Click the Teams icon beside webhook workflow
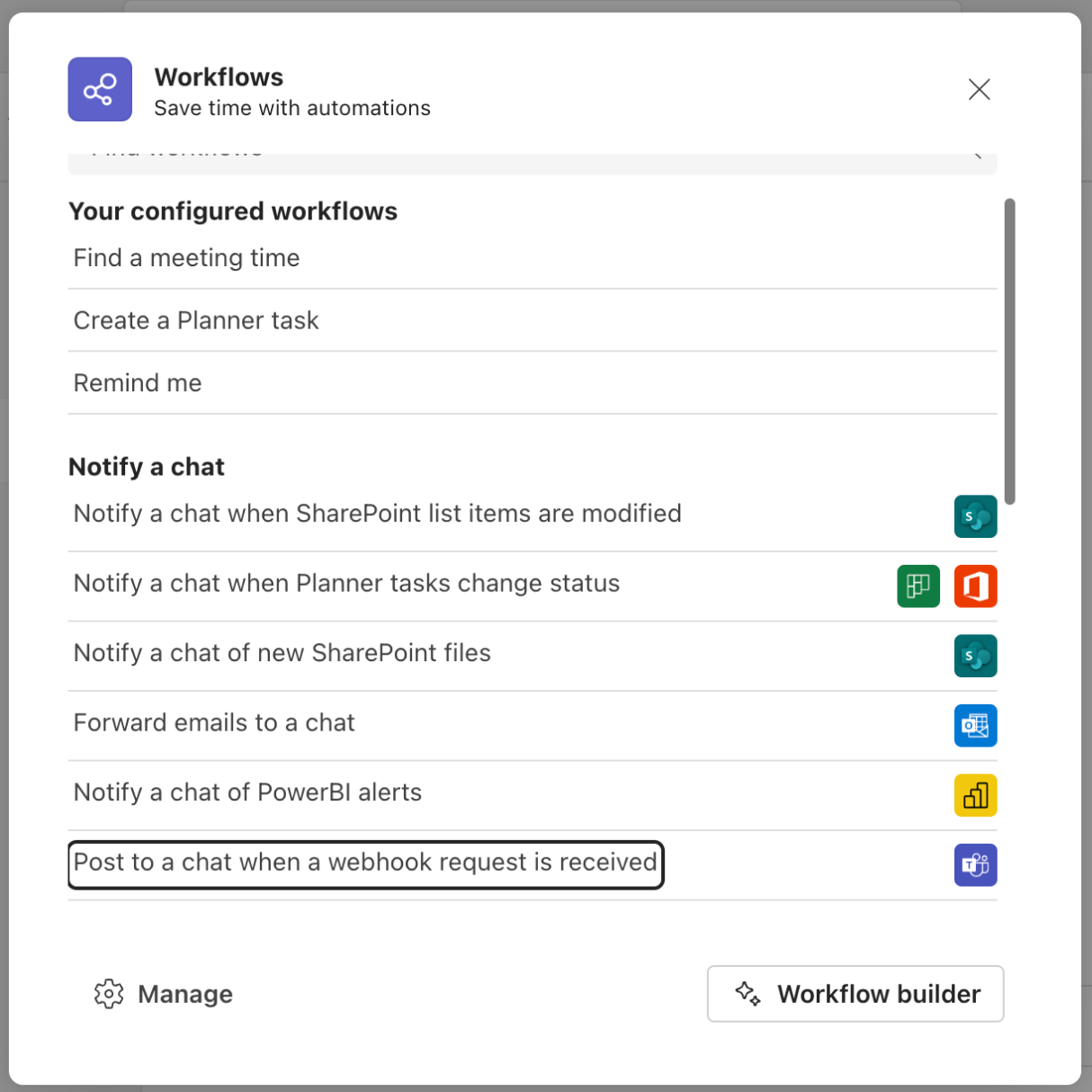 (x=975, y=864)
